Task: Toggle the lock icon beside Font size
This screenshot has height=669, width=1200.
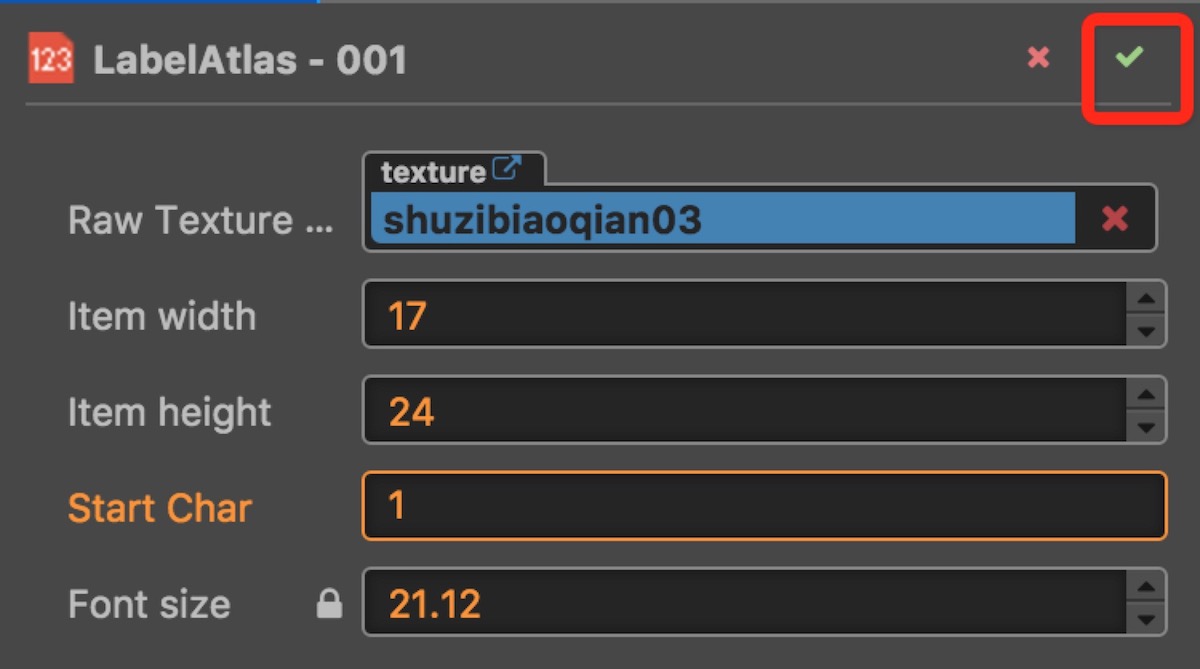Action: [x=329, y=603]
